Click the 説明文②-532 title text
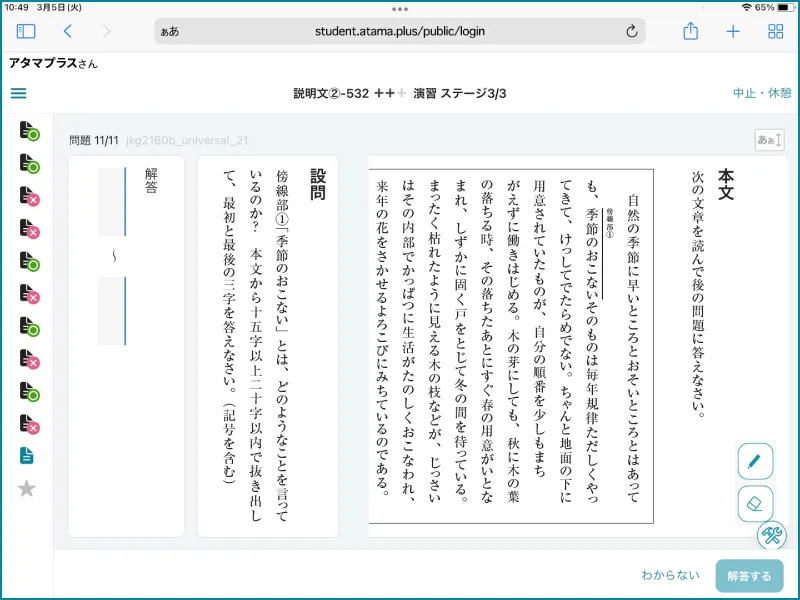The width and height of the screenshot is (800, 600). tap(331, 93)
